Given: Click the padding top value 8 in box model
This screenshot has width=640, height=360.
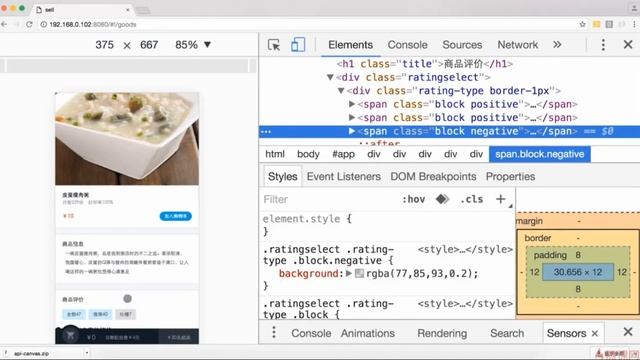Looking at the screenshot, I should pos(578,255).
